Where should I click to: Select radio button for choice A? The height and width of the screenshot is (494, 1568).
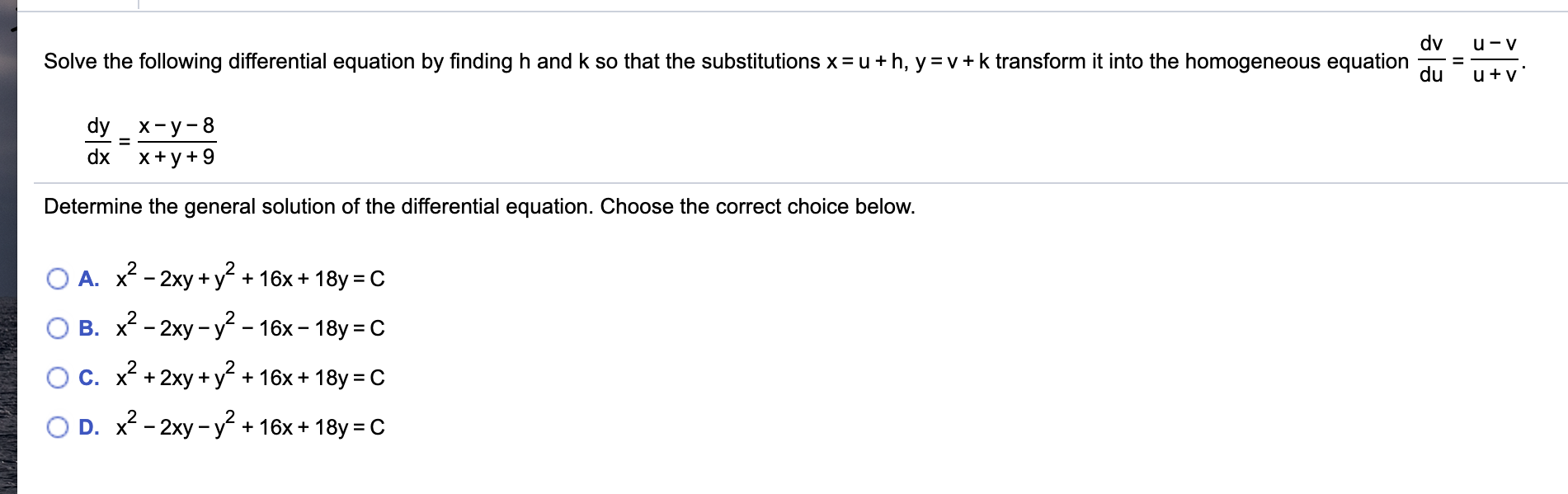(57, 280)
